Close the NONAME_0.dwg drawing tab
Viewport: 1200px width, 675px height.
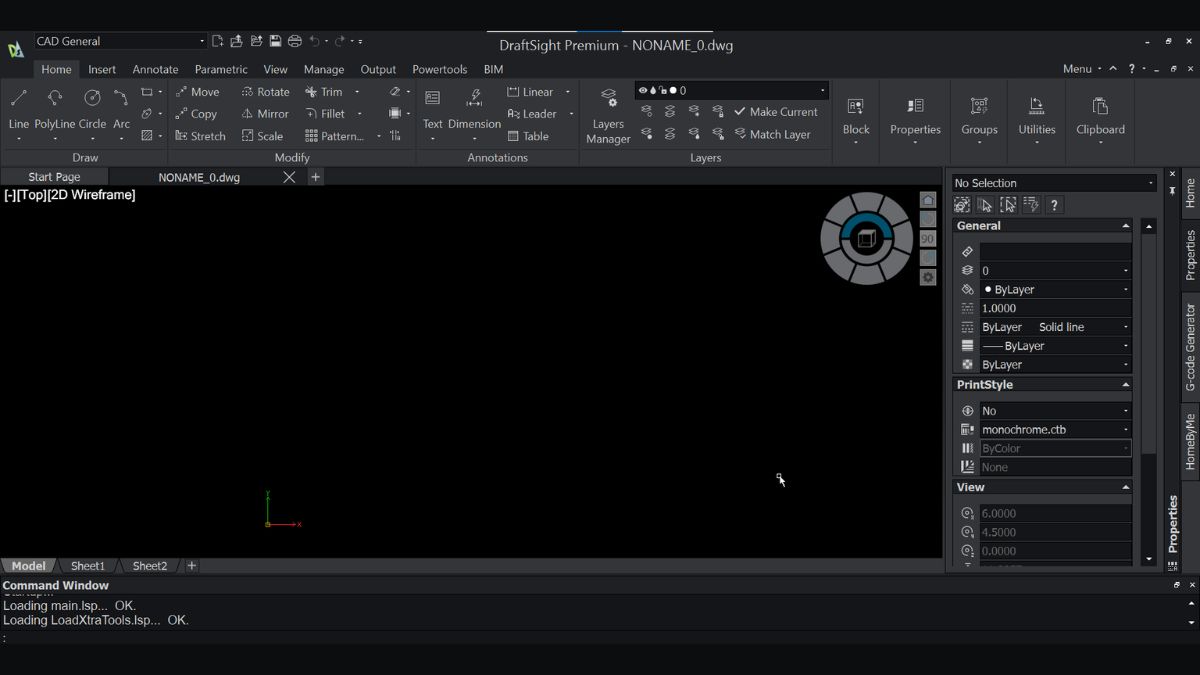coord(289,177)
